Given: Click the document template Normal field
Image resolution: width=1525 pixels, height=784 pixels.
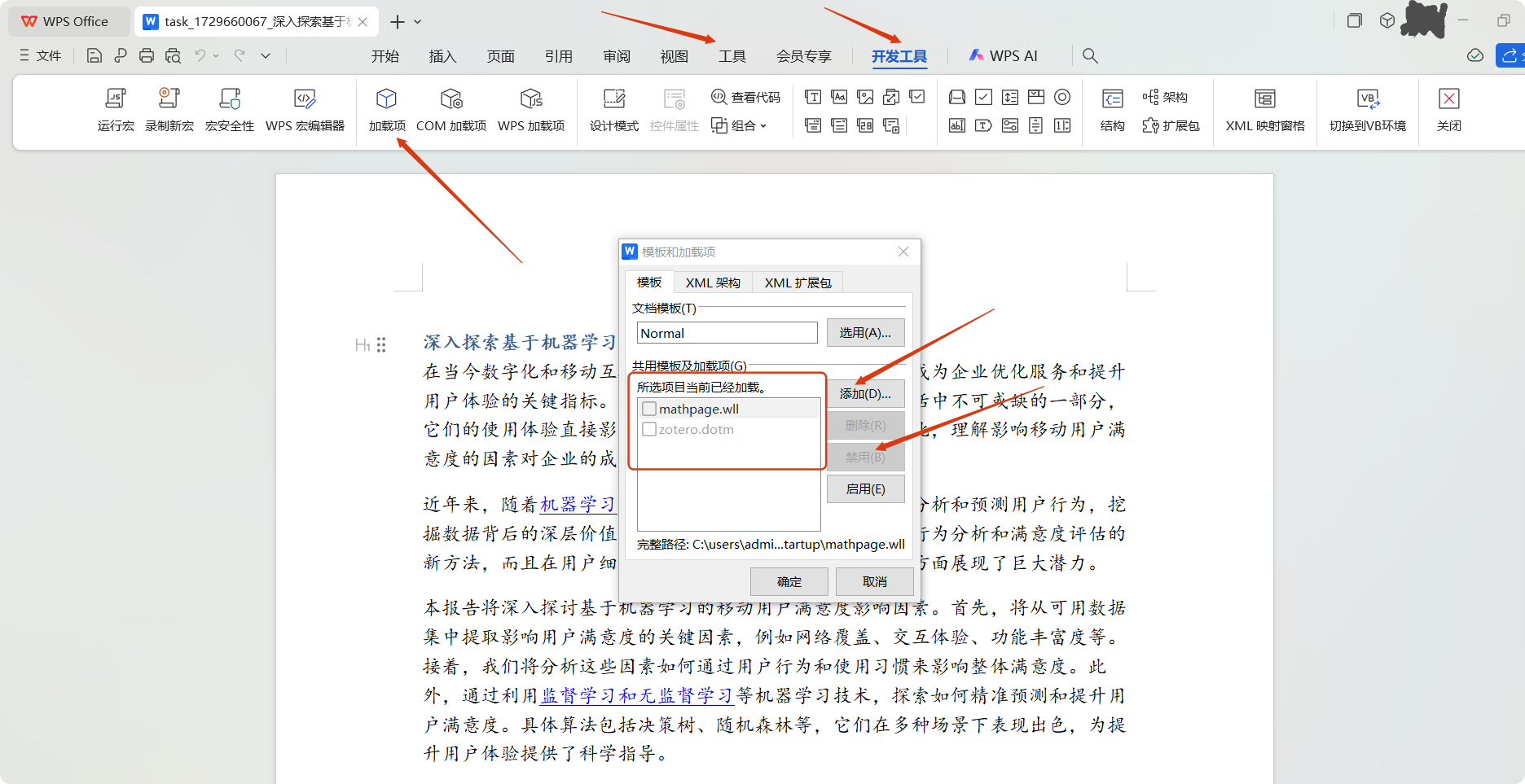Looking at the screenshot, I should (727, 333).
